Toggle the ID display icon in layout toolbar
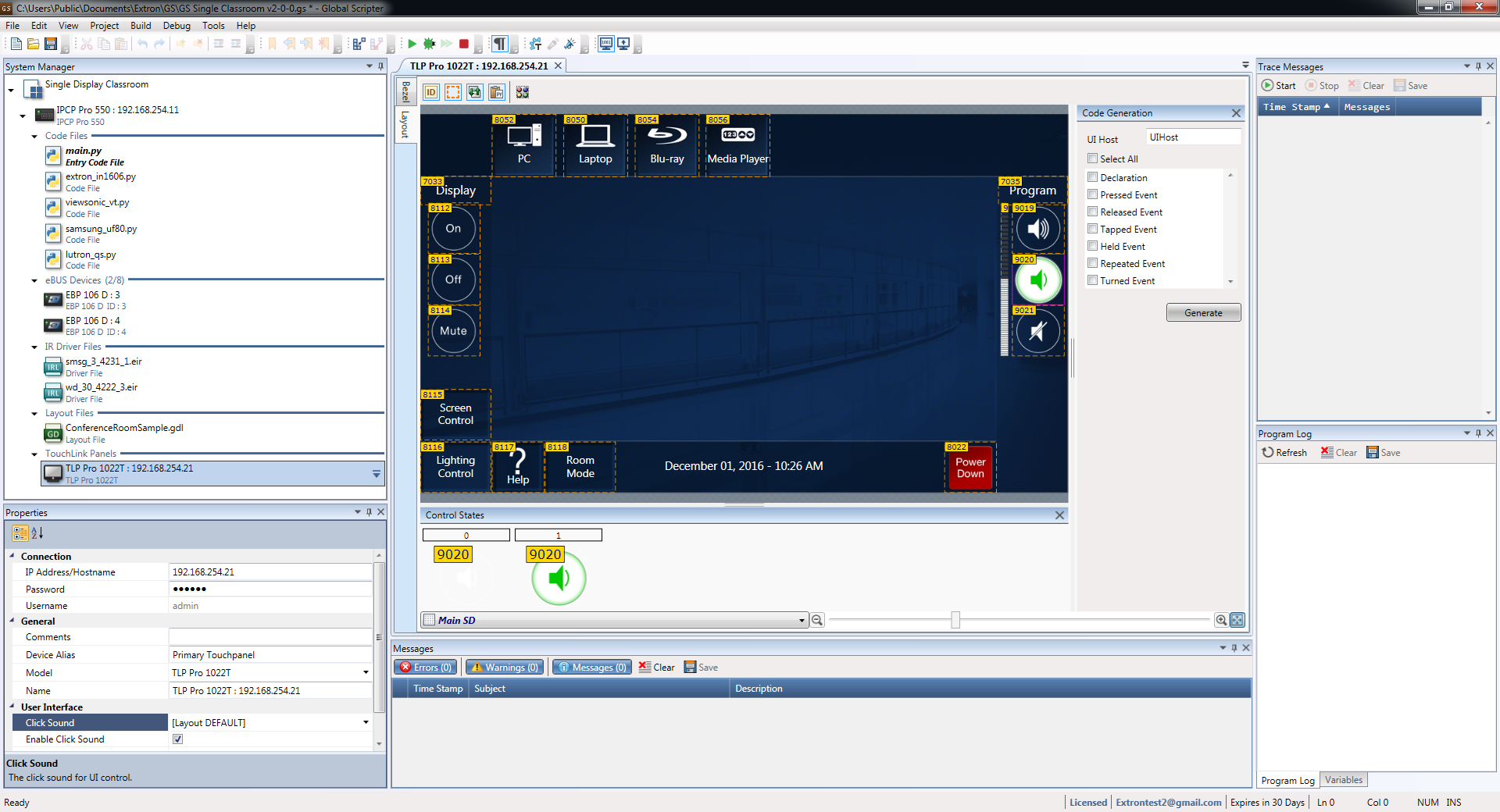This screenshot has width=1500, height=812. [x=430, y=92]
